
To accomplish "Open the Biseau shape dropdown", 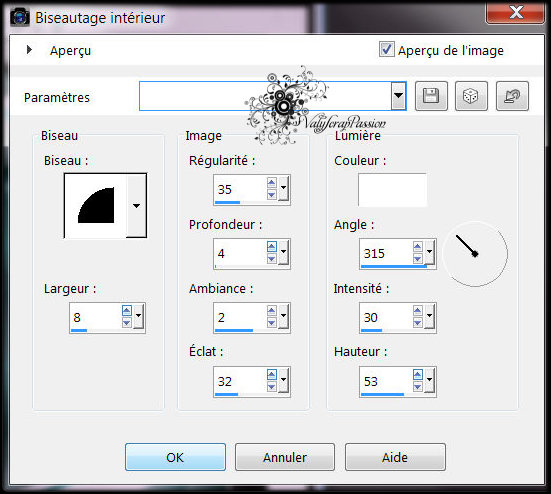I will click(x=136, y=206).
